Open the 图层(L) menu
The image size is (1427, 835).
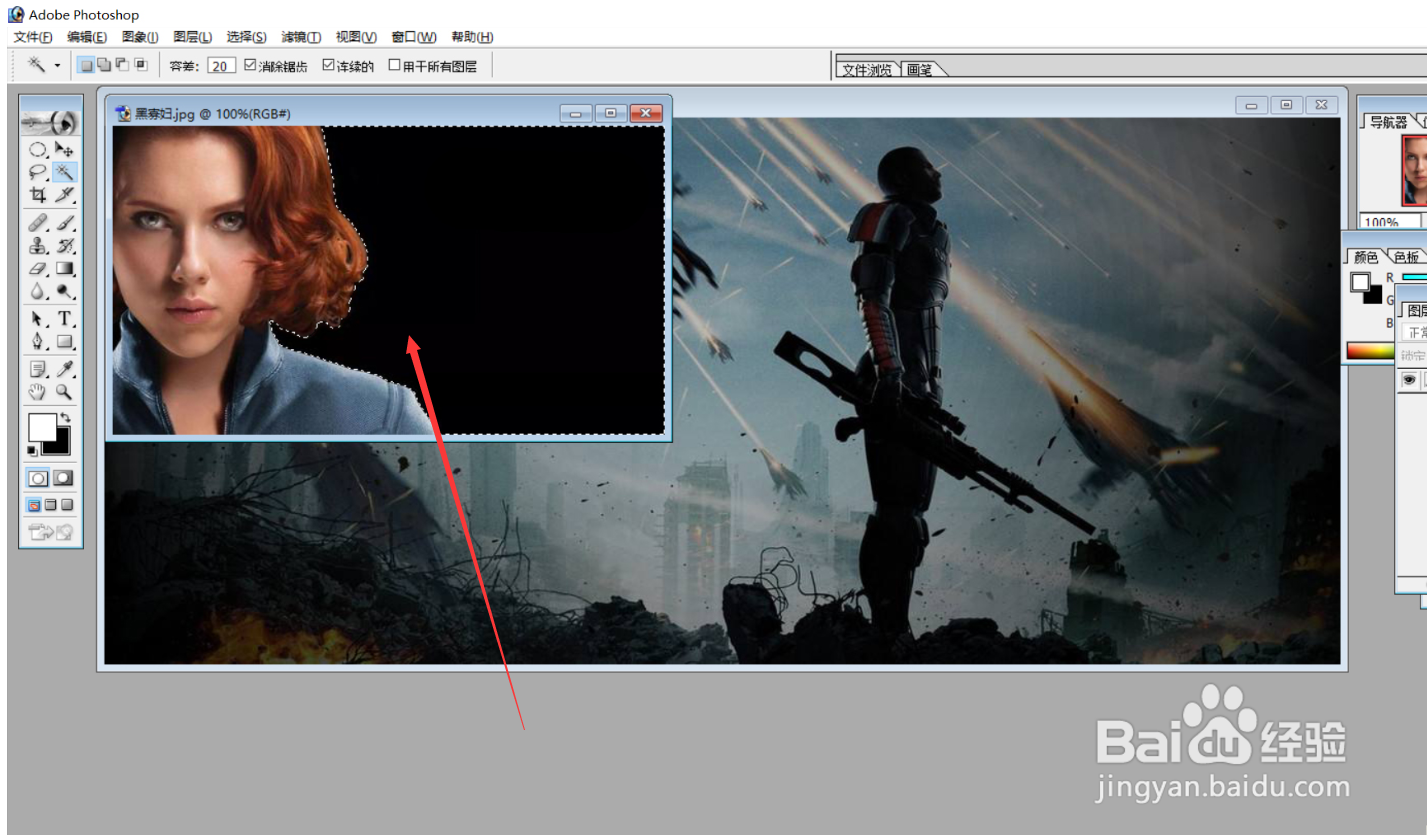click(x=193, y=37)
